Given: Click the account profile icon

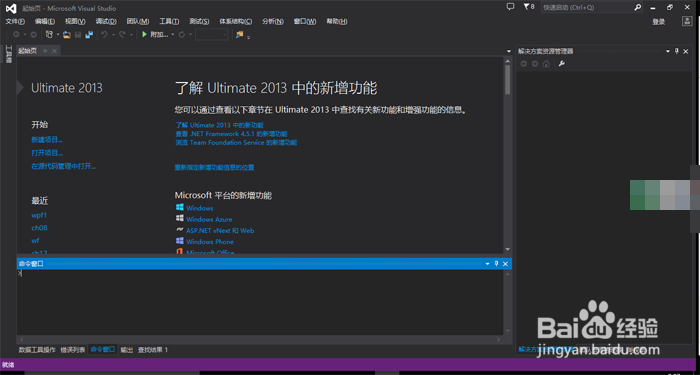Looking at the screenshot, I should (x=687, y=21).
